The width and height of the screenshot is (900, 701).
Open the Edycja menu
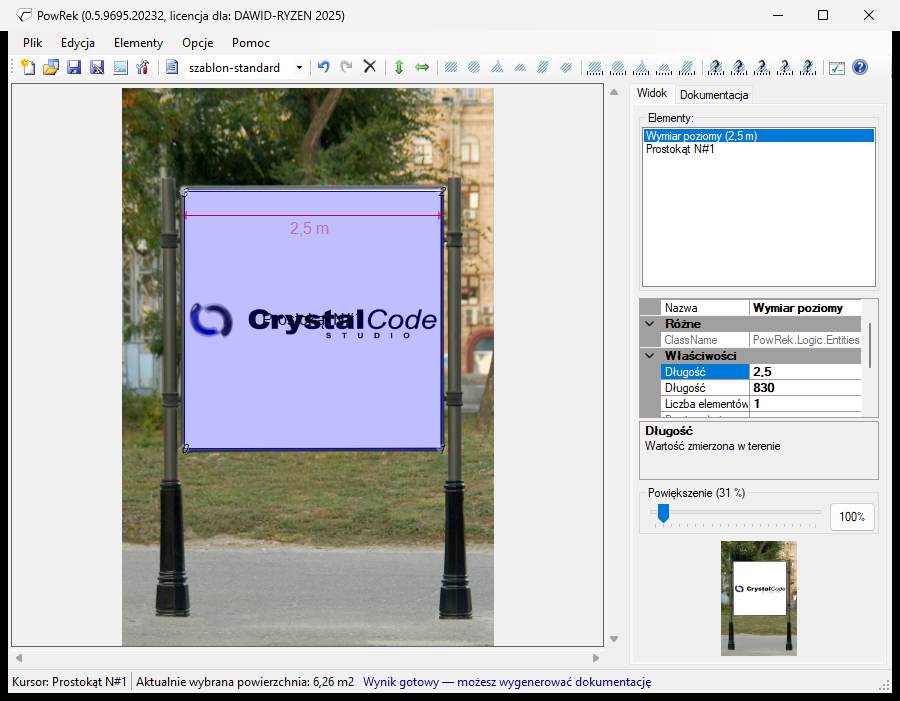(x=78, y=43)
